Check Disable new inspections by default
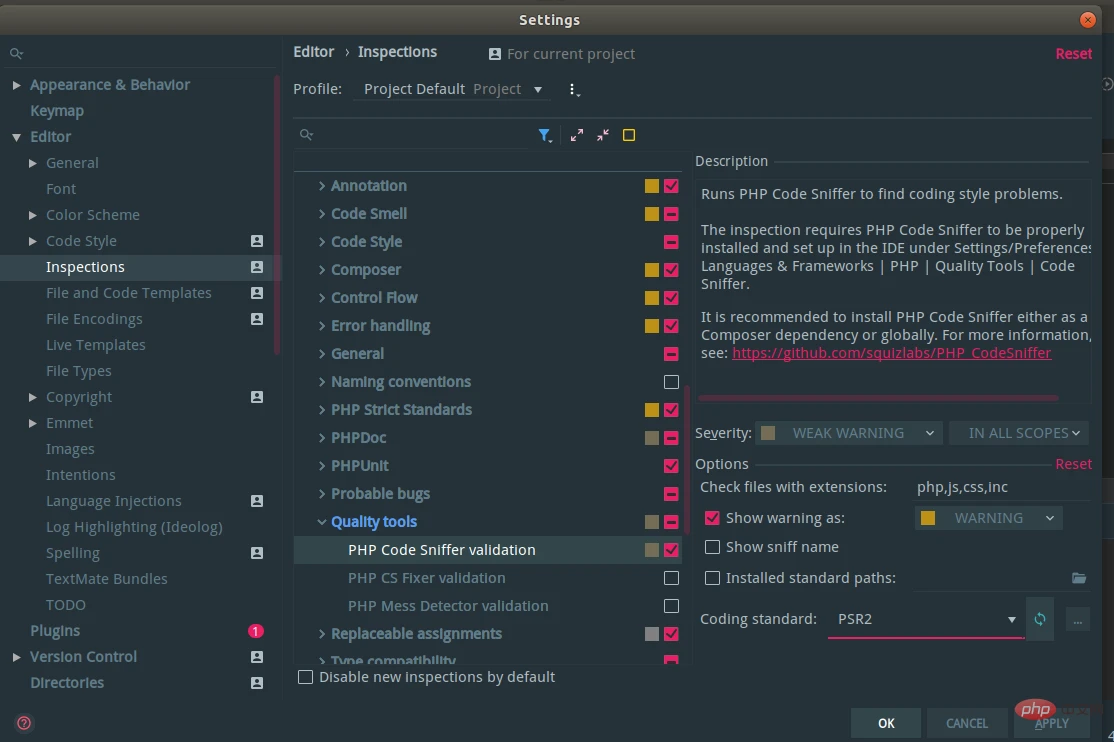The width and height of the screenshot is (1114, 742). click(306, 677)
